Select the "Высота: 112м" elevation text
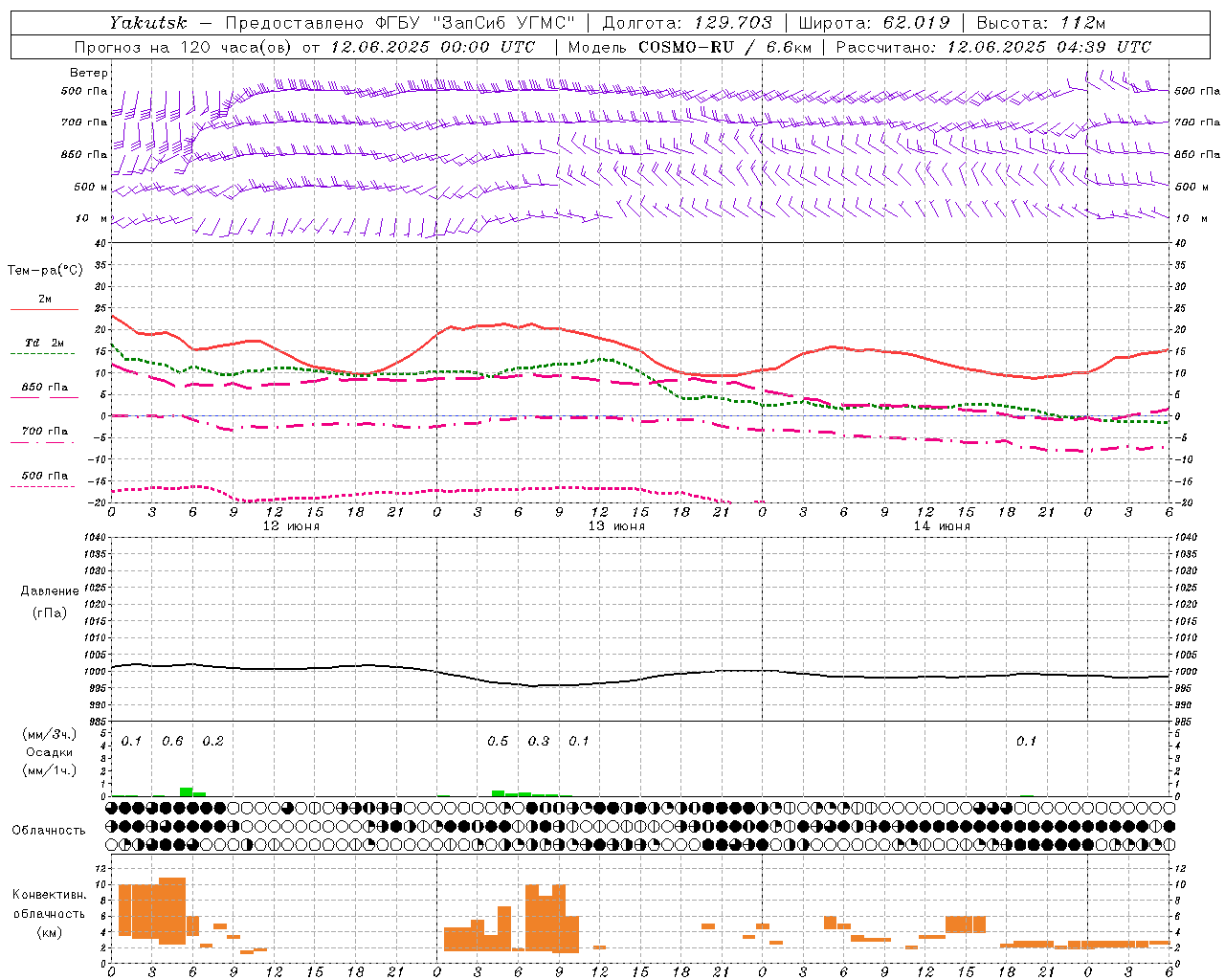The width and height of the screenshot is (1225, 980). click(1041, 22)
